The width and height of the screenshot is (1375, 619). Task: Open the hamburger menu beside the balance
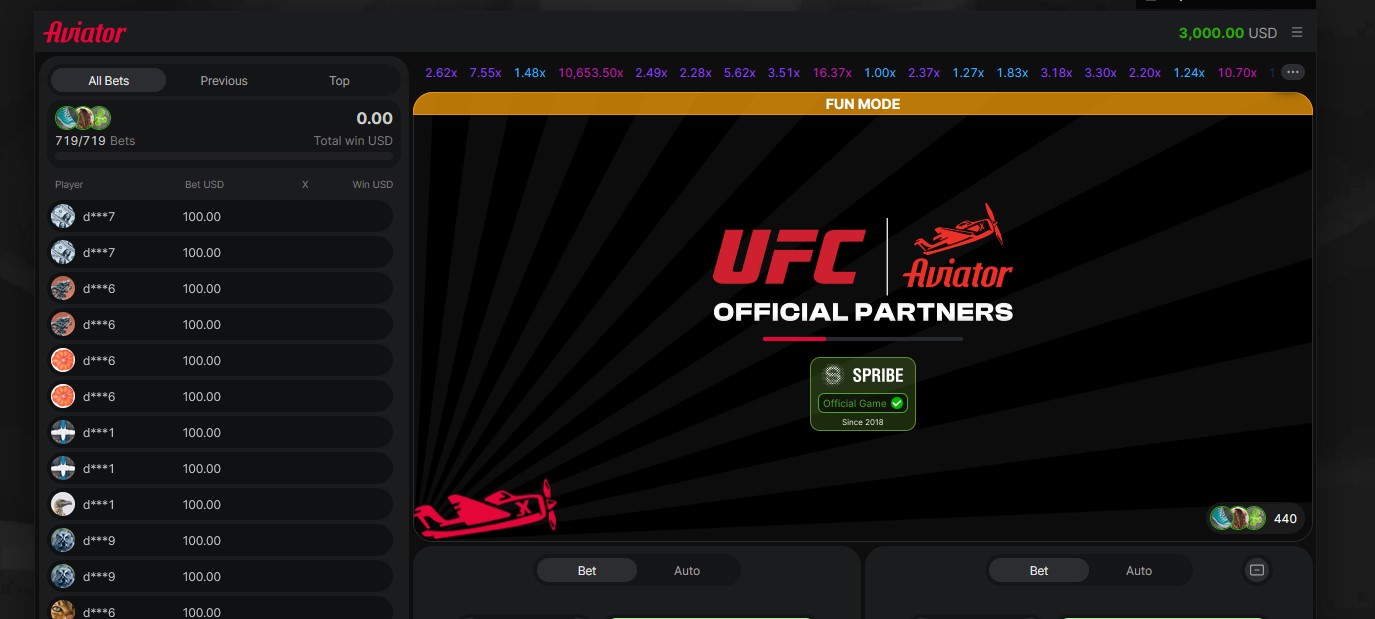(x=1297, y=32)
